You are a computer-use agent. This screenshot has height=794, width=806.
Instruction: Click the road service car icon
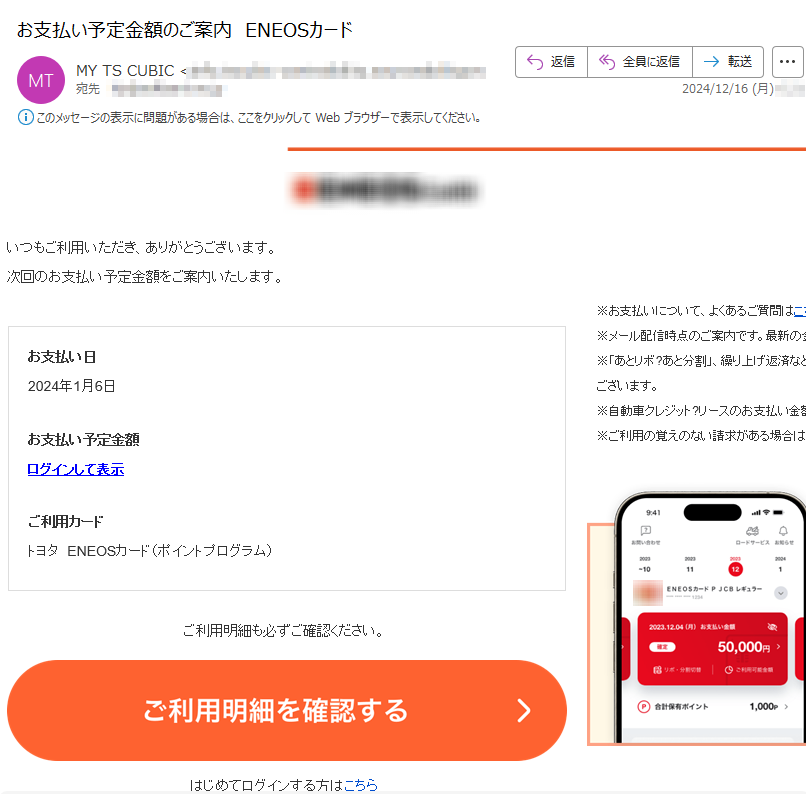point(753,531)
